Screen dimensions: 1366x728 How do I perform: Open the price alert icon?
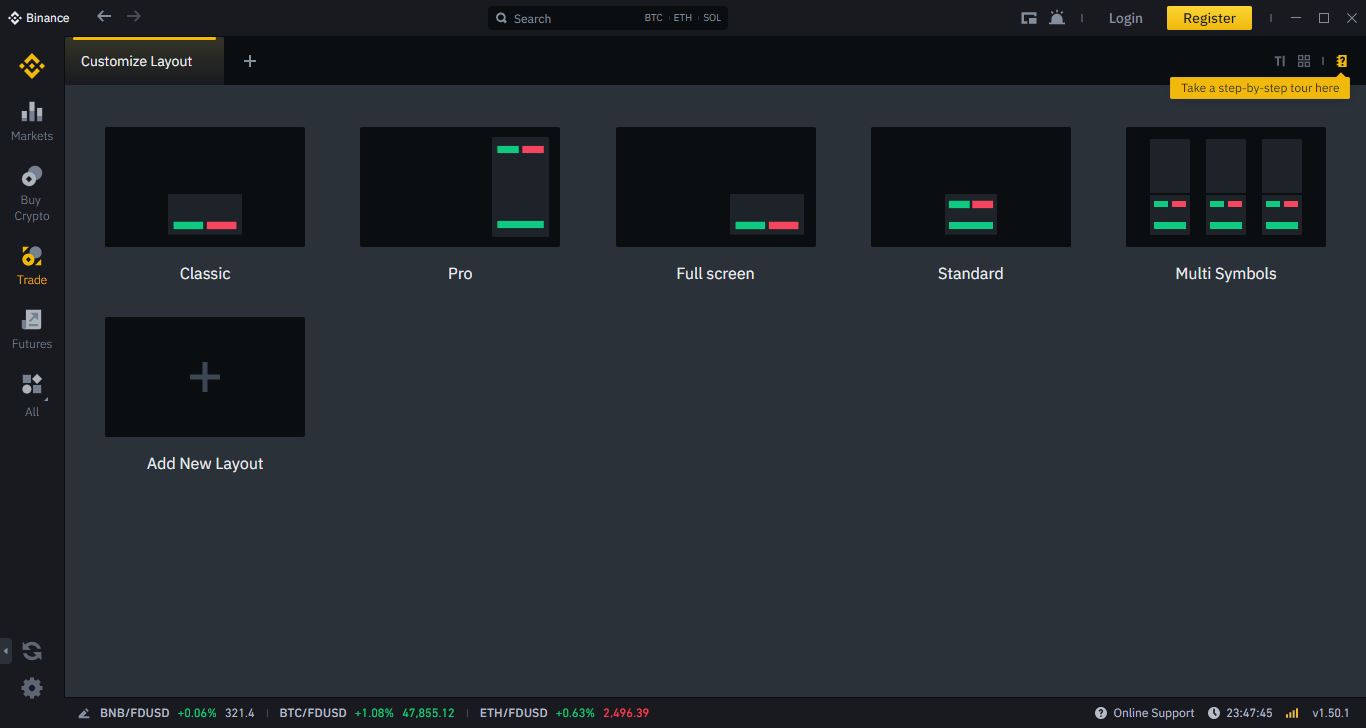tap(1057, 18)
